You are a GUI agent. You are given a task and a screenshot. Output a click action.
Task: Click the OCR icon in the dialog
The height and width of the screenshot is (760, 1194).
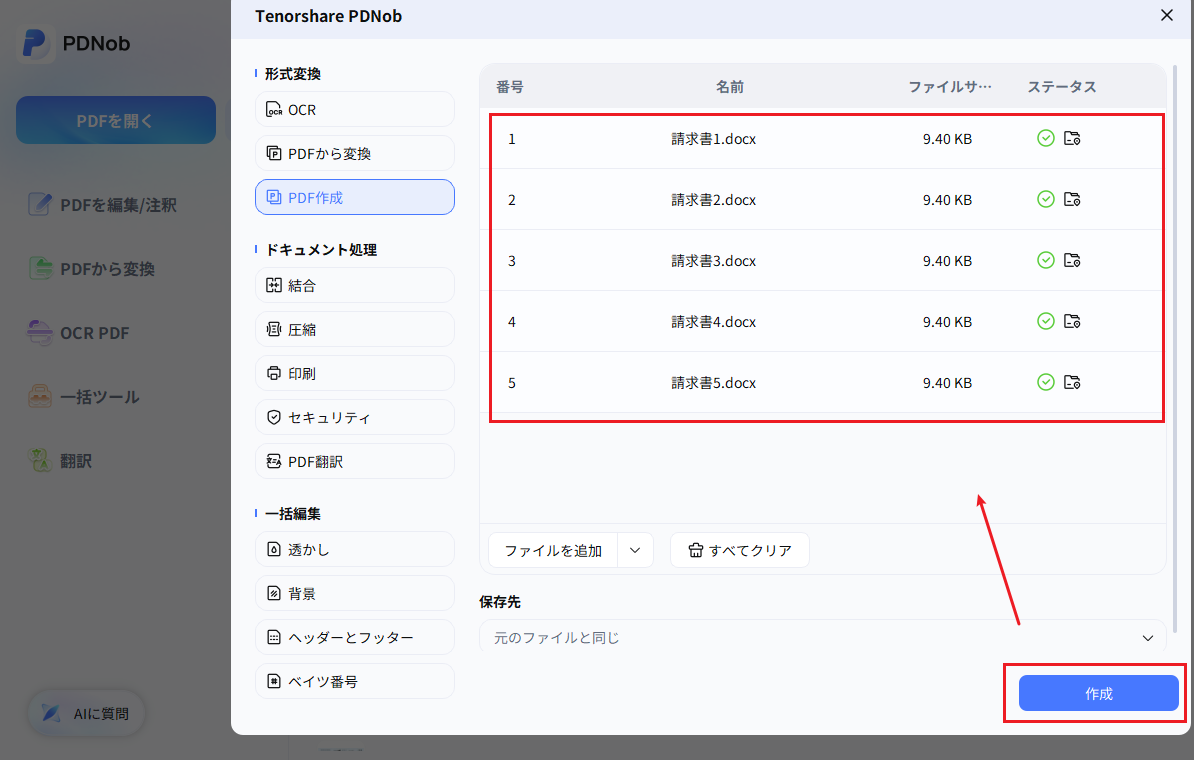[x=274, y=110]
